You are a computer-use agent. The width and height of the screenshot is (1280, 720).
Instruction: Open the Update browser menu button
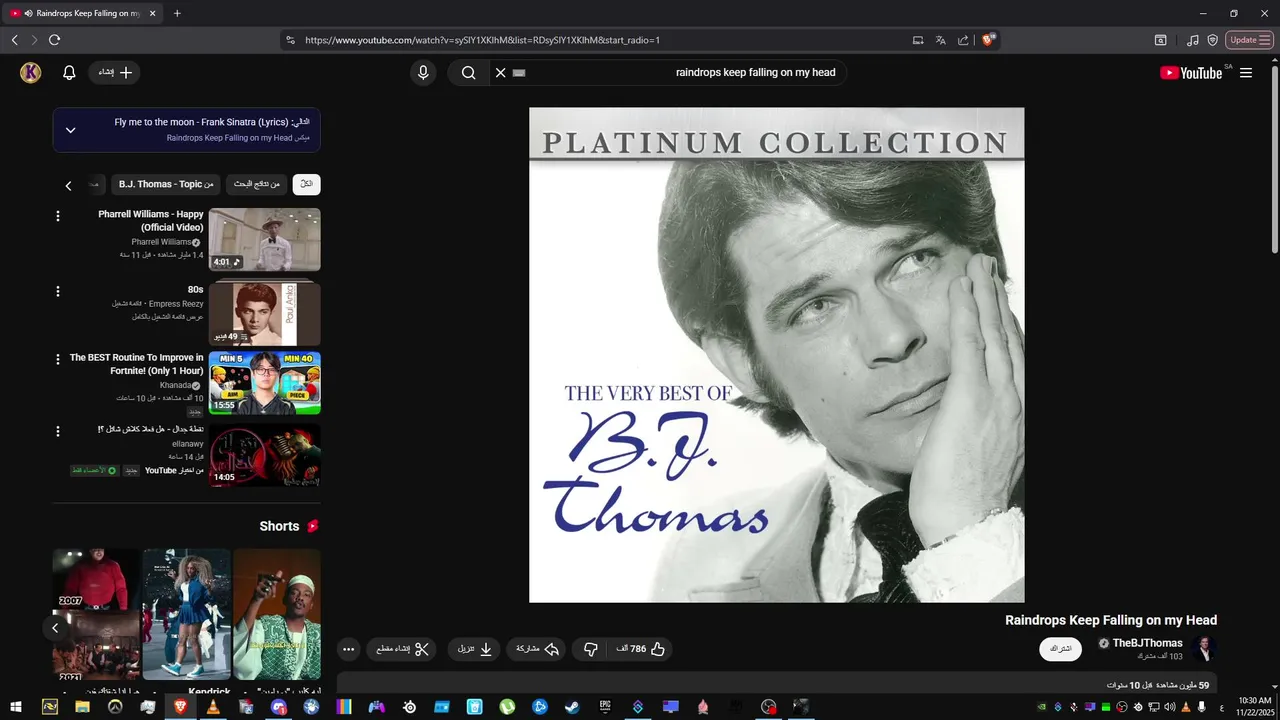point(1249,40)
